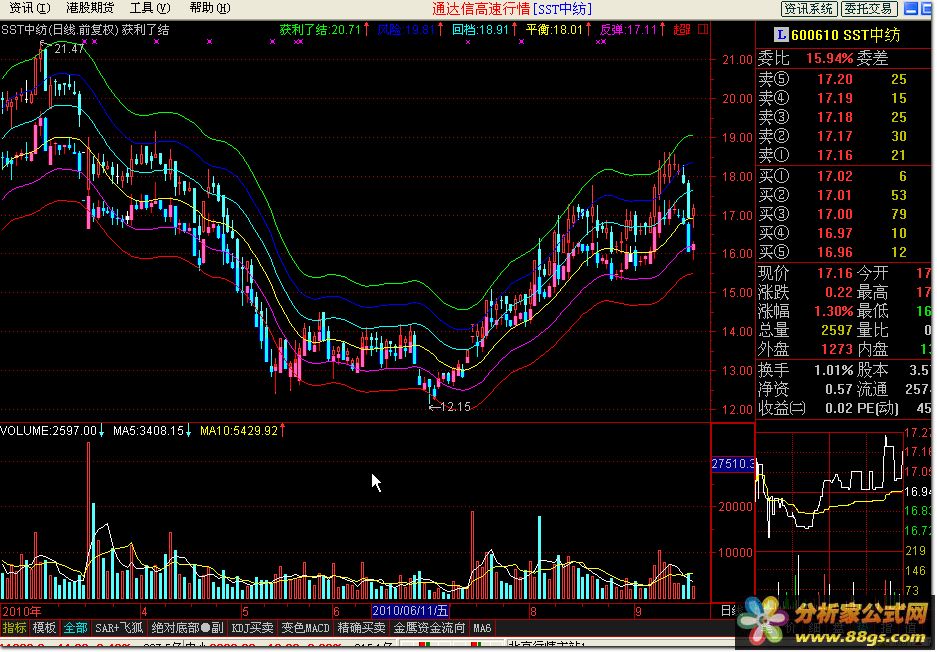Select the 绝对底部●副 indicator tab
937x652 pixels.
point(187,628)
